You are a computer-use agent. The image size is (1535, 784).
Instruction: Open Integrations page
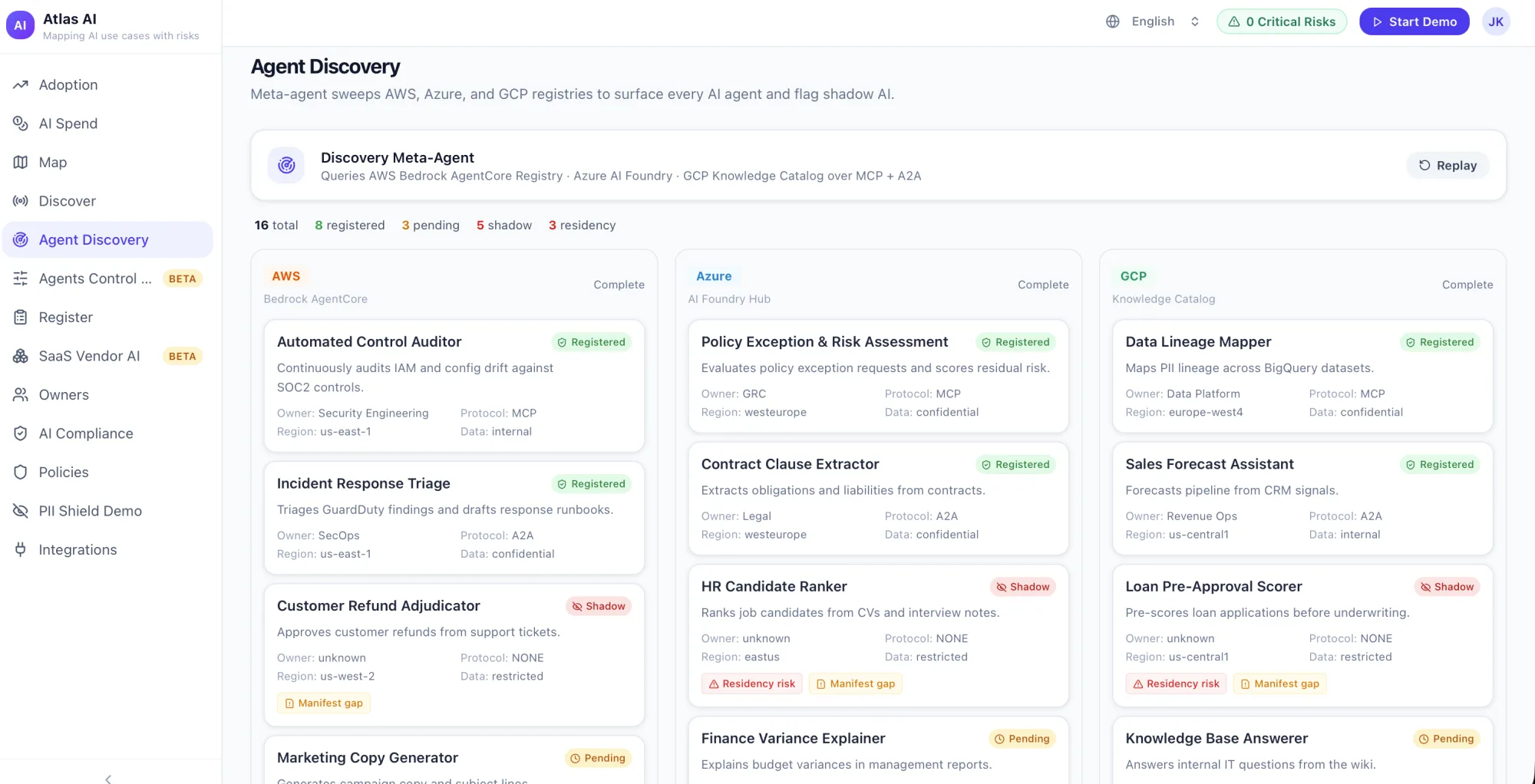pyautogui.click(x=107, y=549)
